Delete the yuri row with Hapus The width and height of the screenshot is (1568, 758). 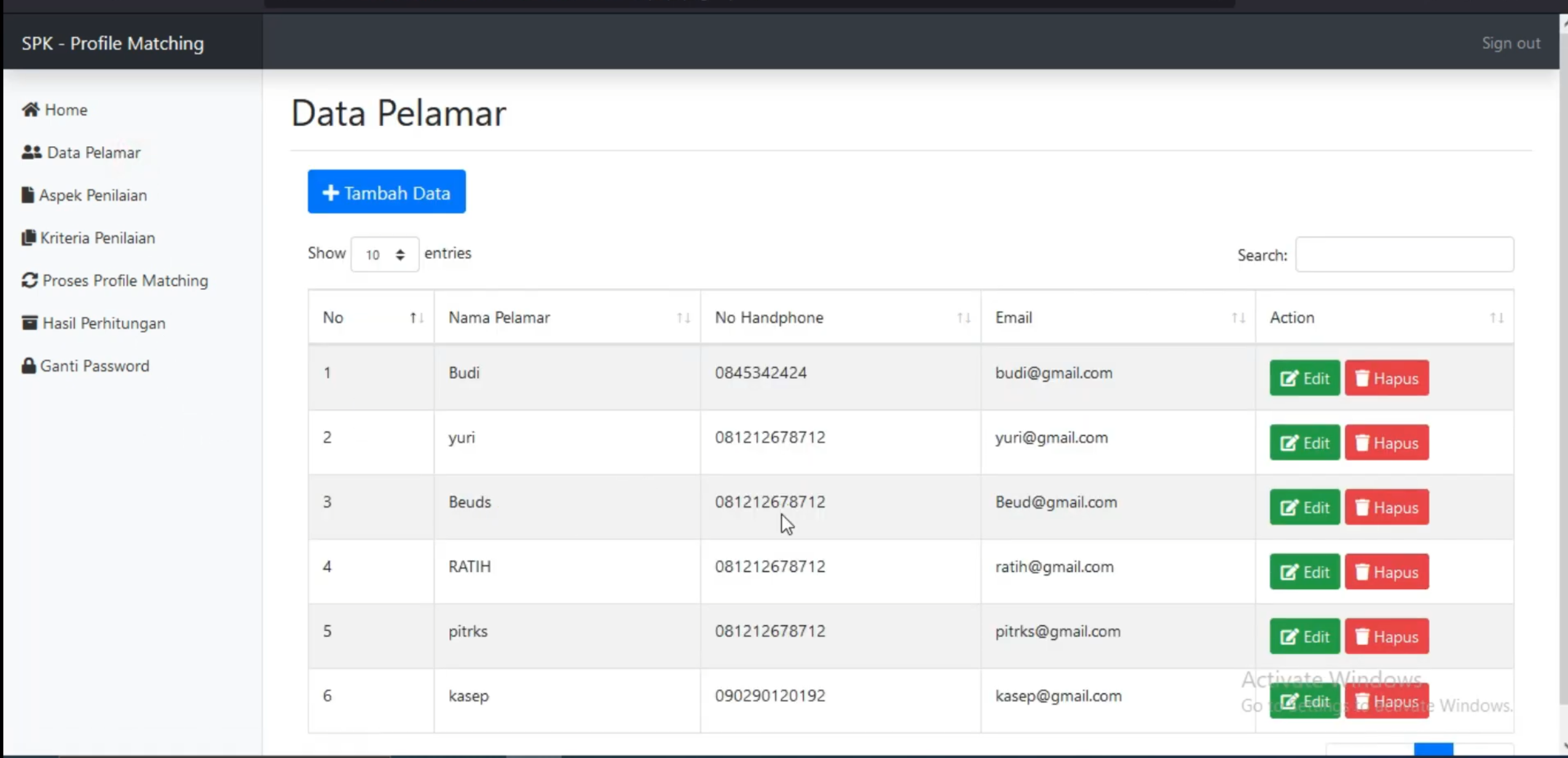[x=1387, y=442]
